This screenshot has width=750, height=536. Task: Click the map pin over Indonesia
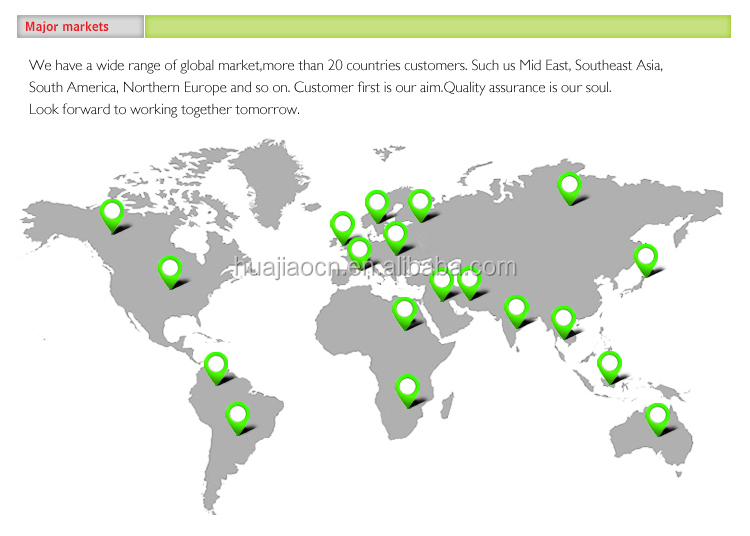point(609,367)
